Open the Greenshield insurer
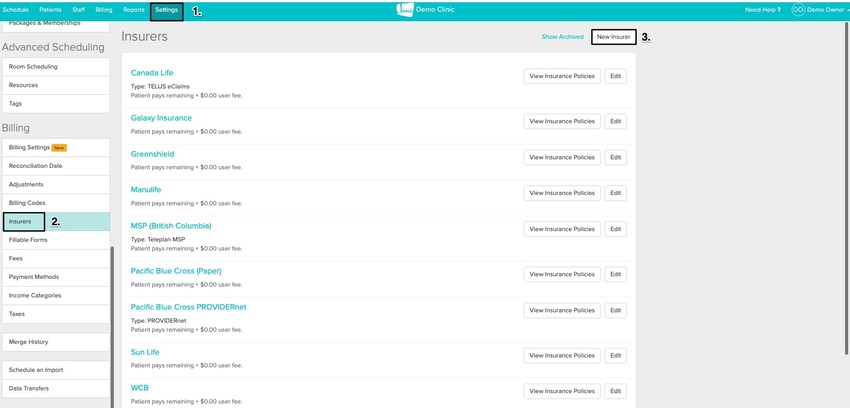The width and height of the screenshot is (850, 408). pyautogui.click(x=152, y=154)
